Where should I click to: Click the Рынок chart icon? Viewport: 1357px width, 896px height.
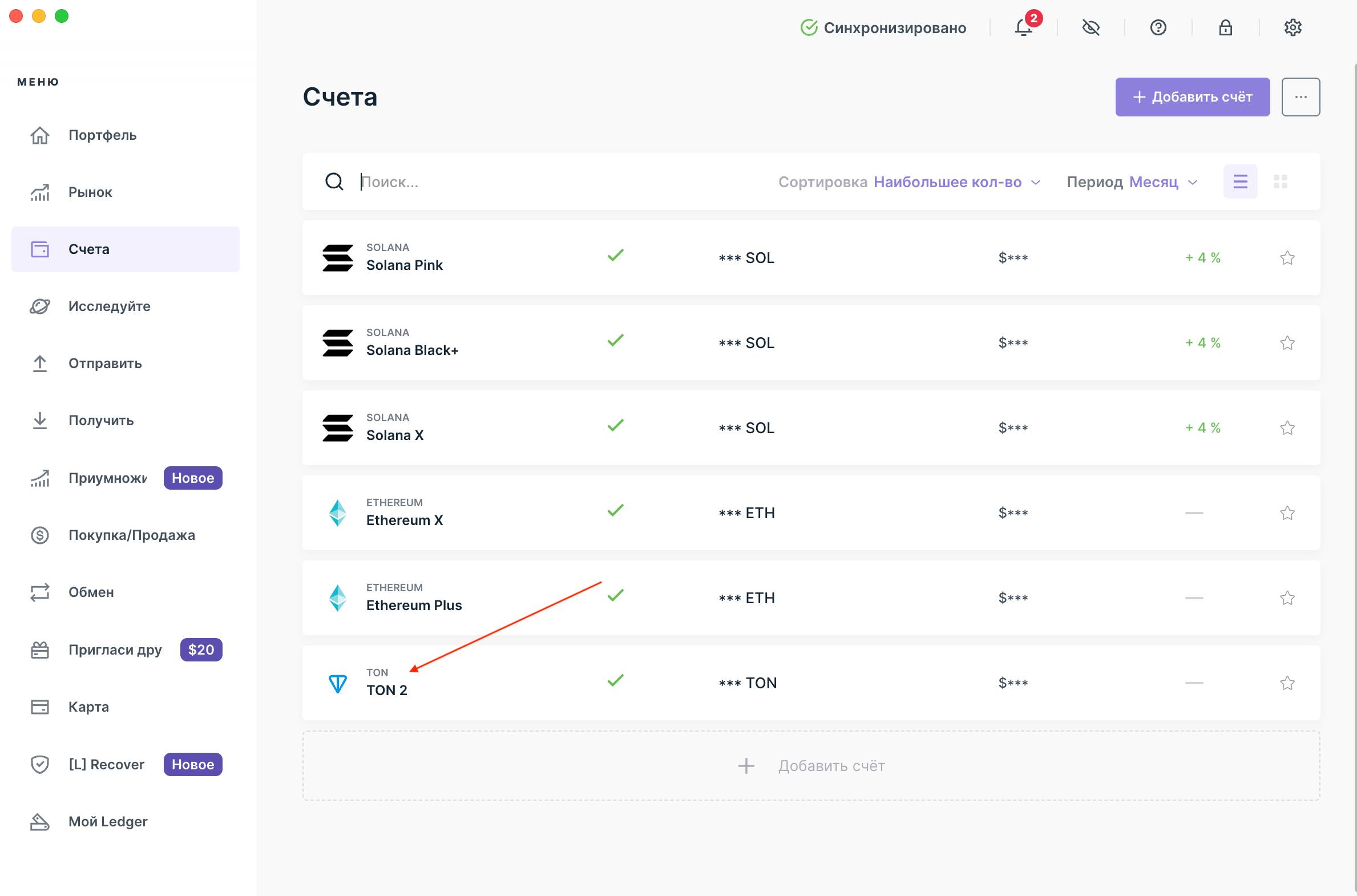tap(40, 192)
